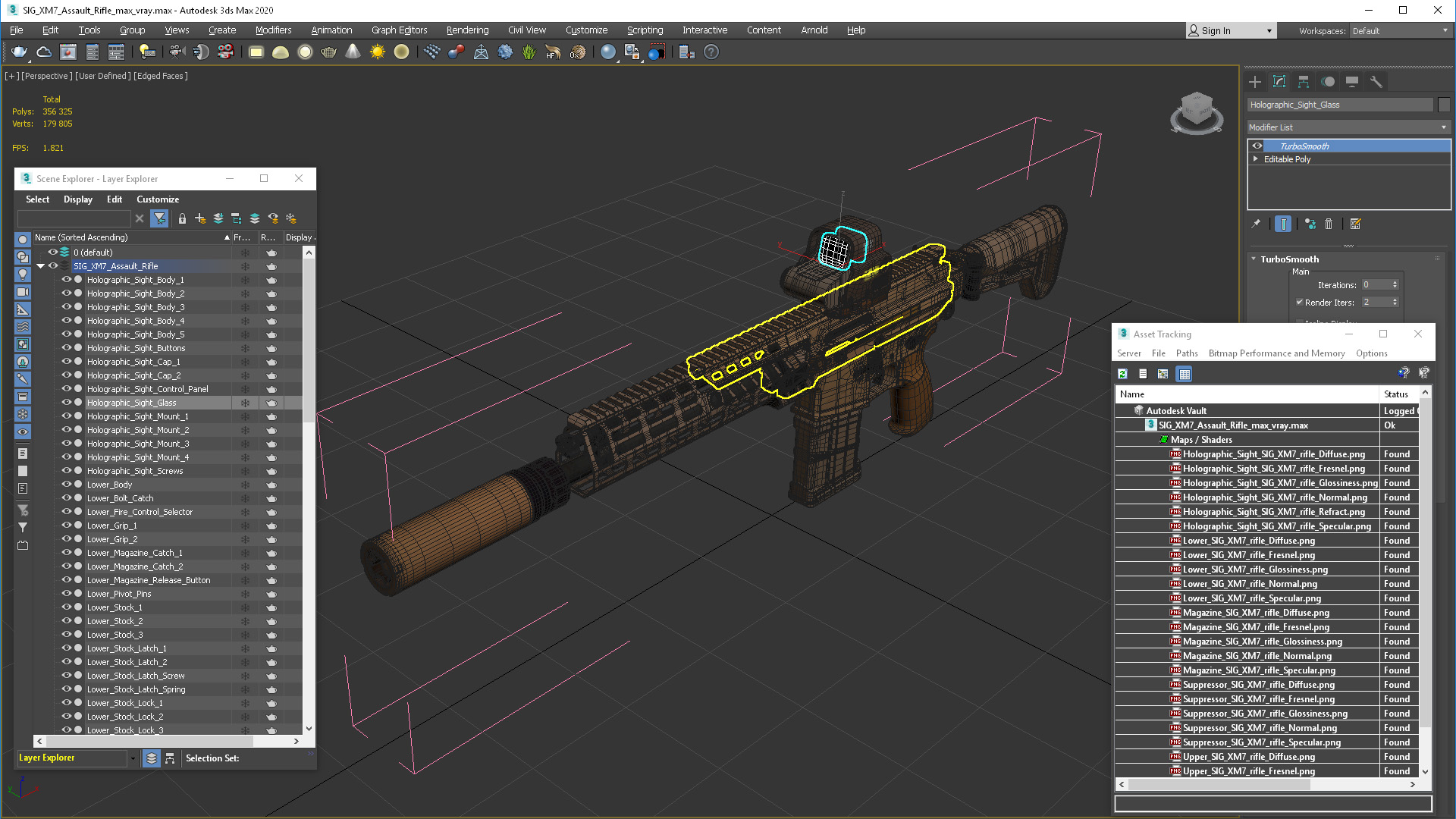Toggle visibility of Holographic_Sight_Glass layer

pyautogui.click(x=66, y=403)
